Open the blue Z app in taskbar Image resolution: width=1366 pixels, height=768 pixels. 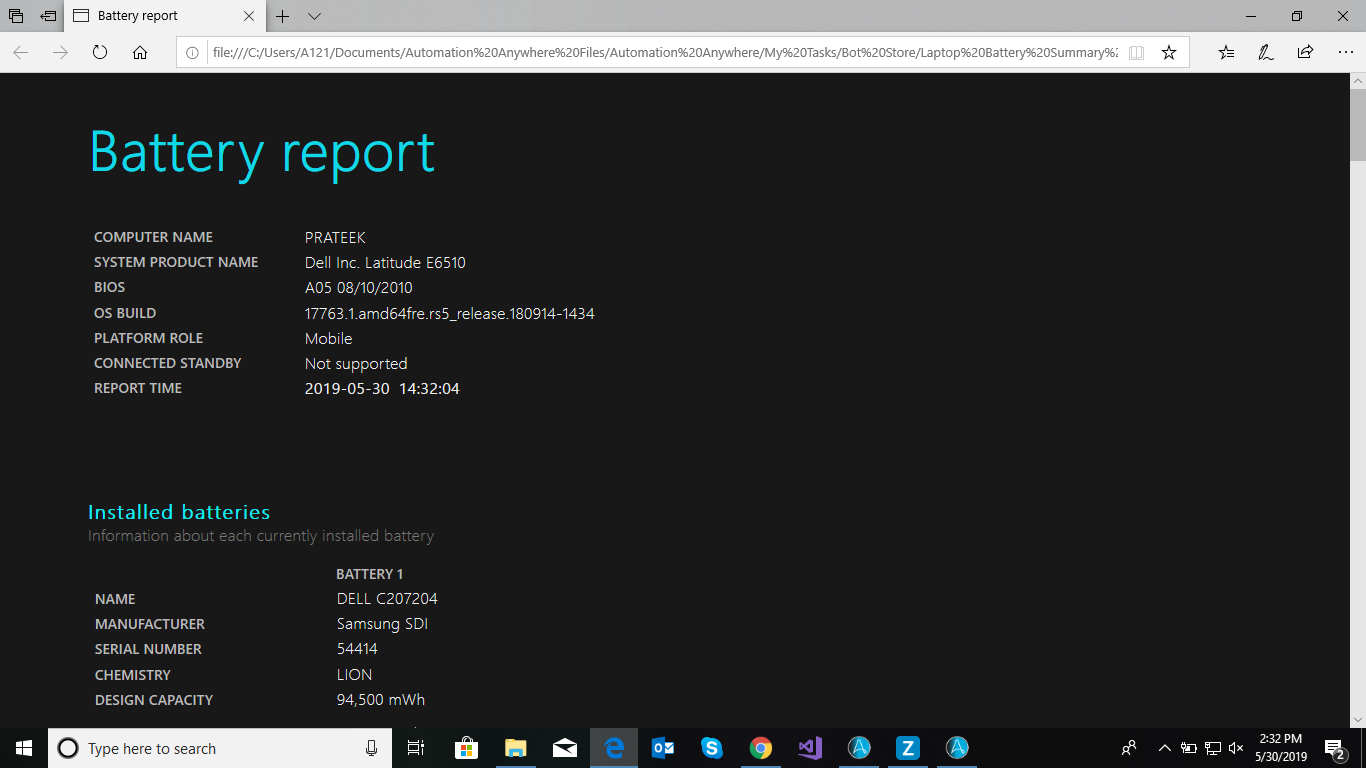907,748
